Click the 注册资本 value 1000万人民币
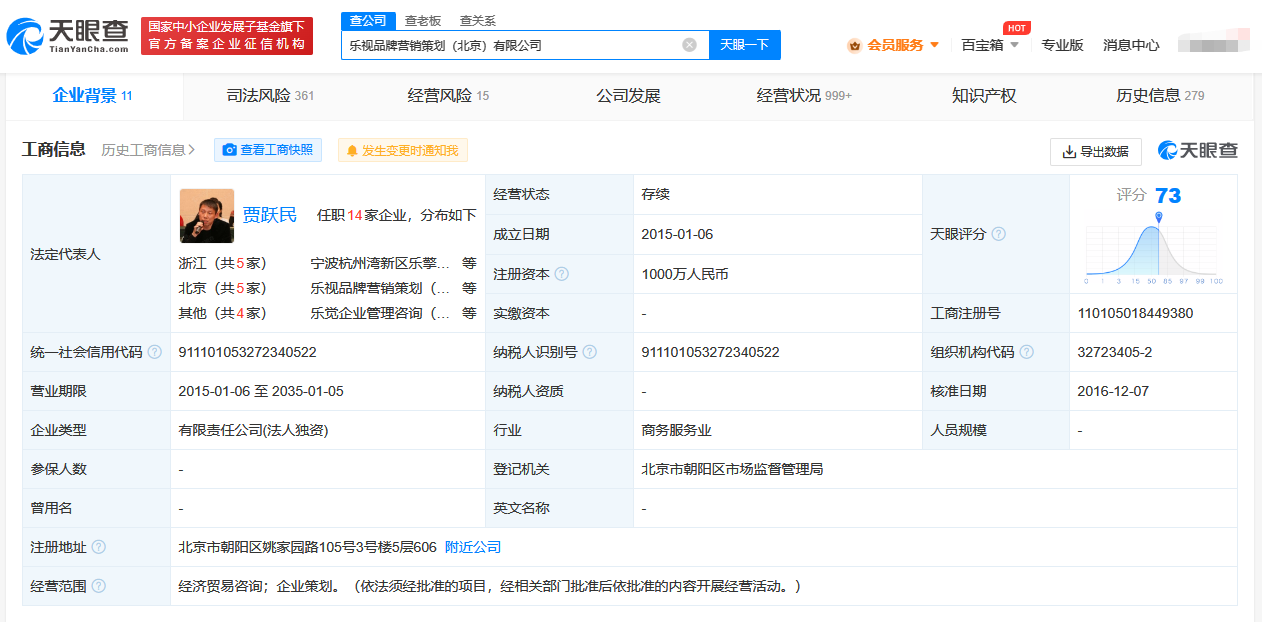This screenshot has height=622, width=1262. pyautogui.click(x=685, y=274)
